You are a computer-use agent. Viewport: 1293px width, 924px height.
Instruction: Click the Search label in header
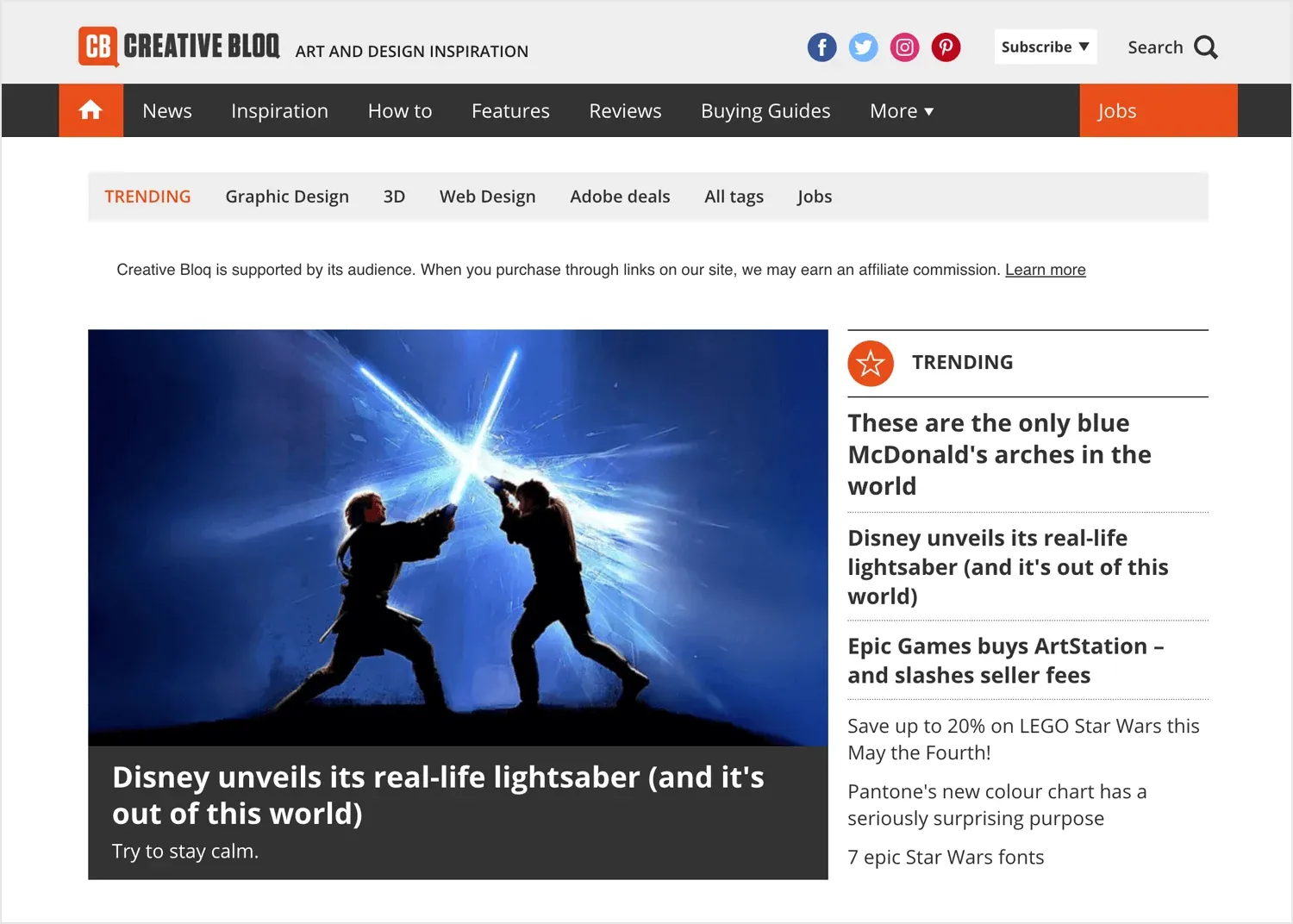coord(1155,47)
